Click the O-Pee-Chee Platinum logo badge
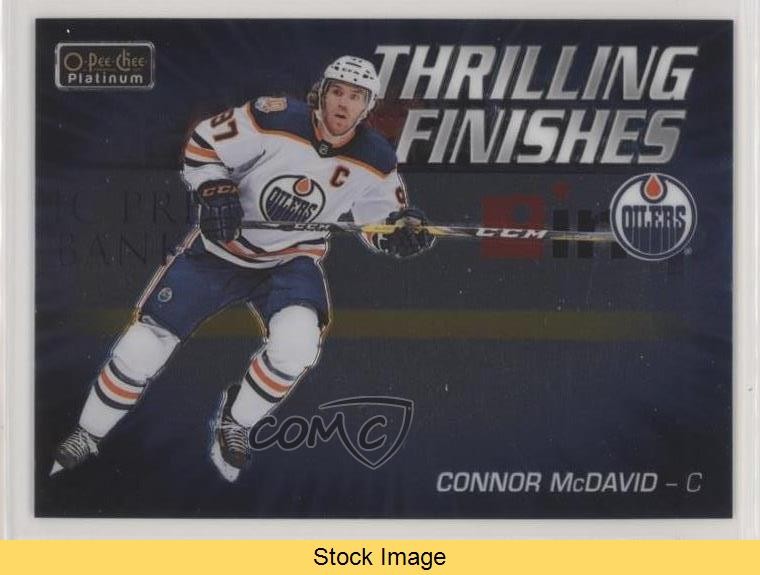 click(105, 66)
